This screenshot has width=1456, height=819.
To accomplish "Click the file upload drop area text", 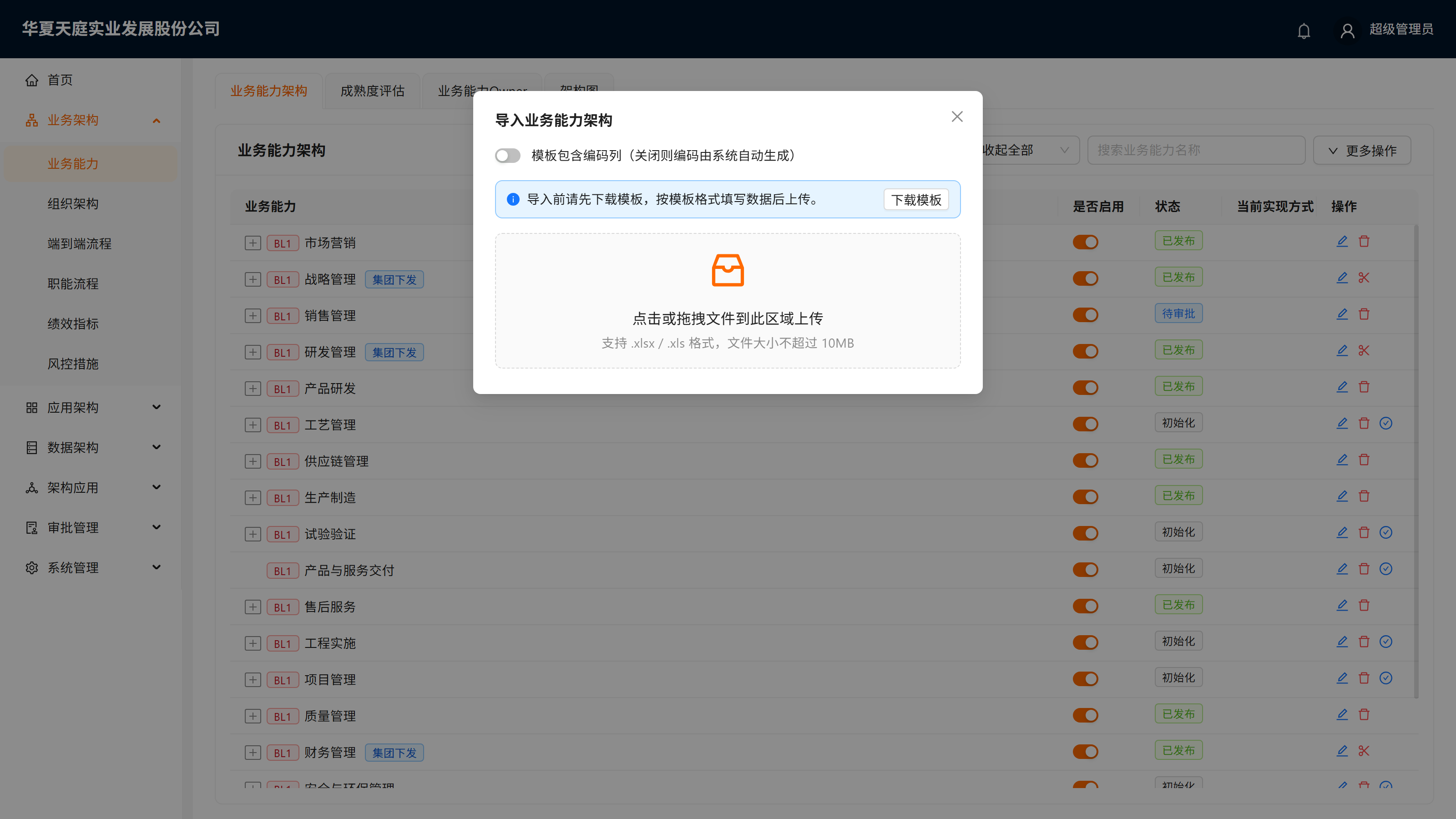I will pyautogui.click(x=728, y=319).
